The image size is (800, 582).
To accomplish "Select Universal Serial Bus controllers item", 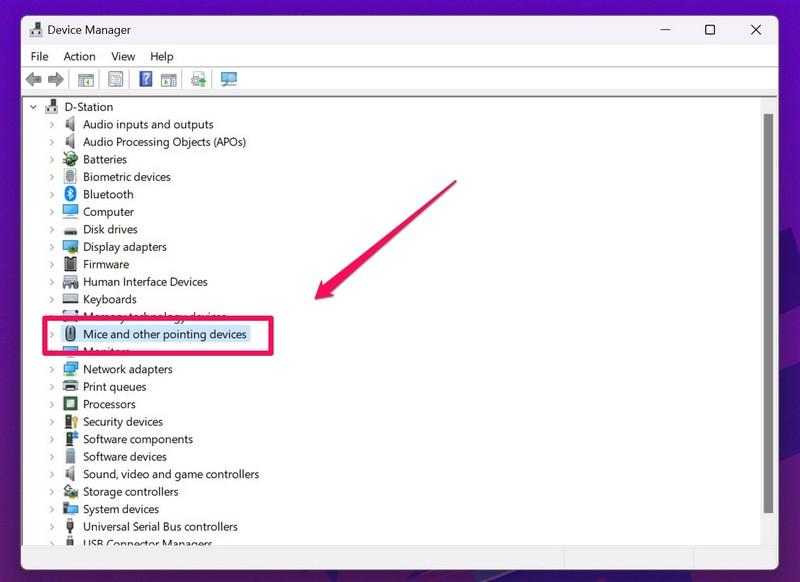I will point(160,527).
